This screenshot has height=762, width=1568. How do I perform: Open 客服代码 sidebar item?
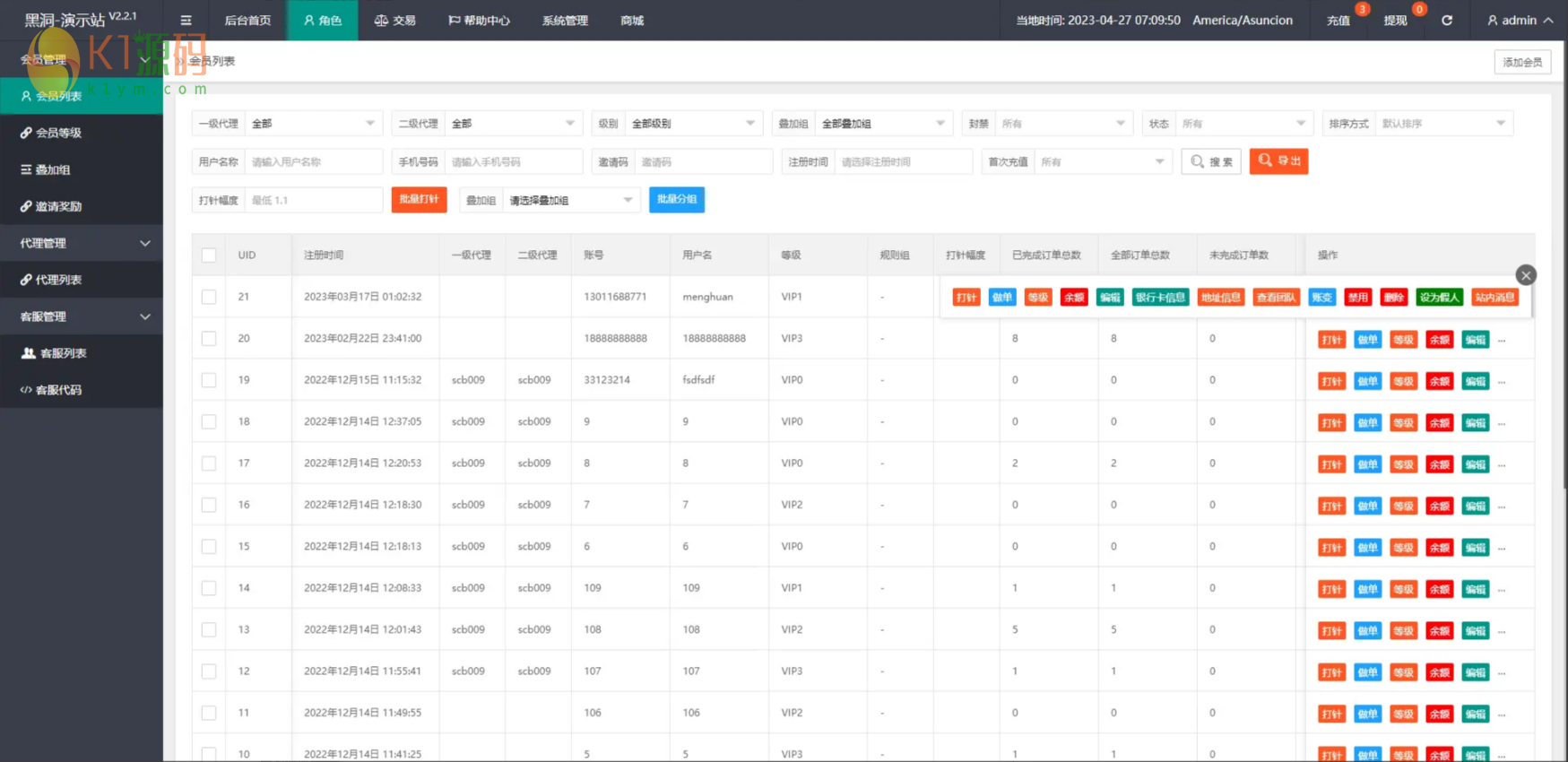click(58, 390)
